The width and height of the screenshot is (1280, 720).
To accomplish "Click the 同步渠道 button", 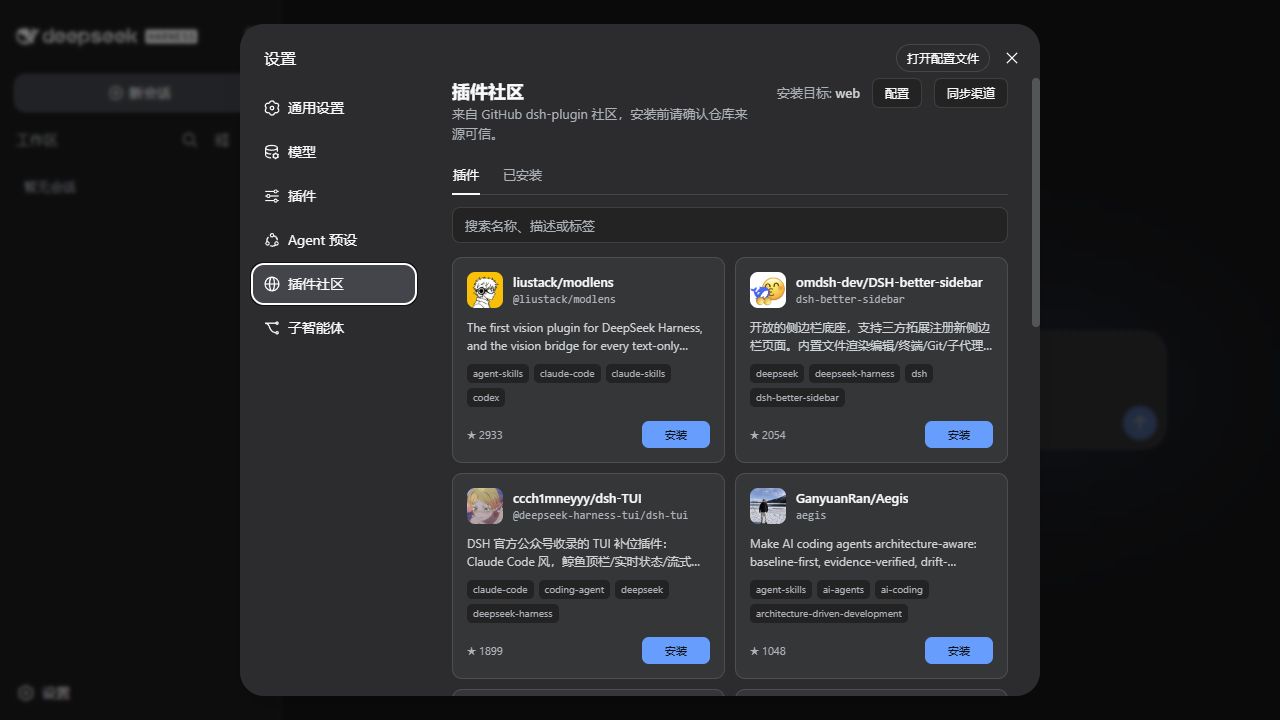I will click(971, 93).
